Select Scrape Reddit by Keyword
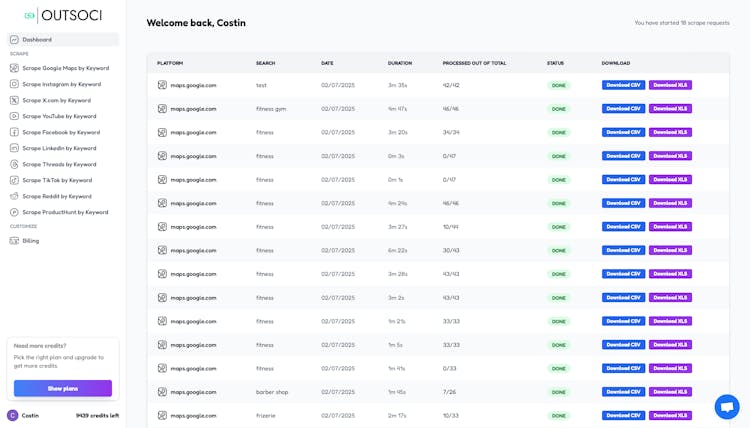Viewport: 750px width, 428px height. pyautogui.click(x=57, y=196)
